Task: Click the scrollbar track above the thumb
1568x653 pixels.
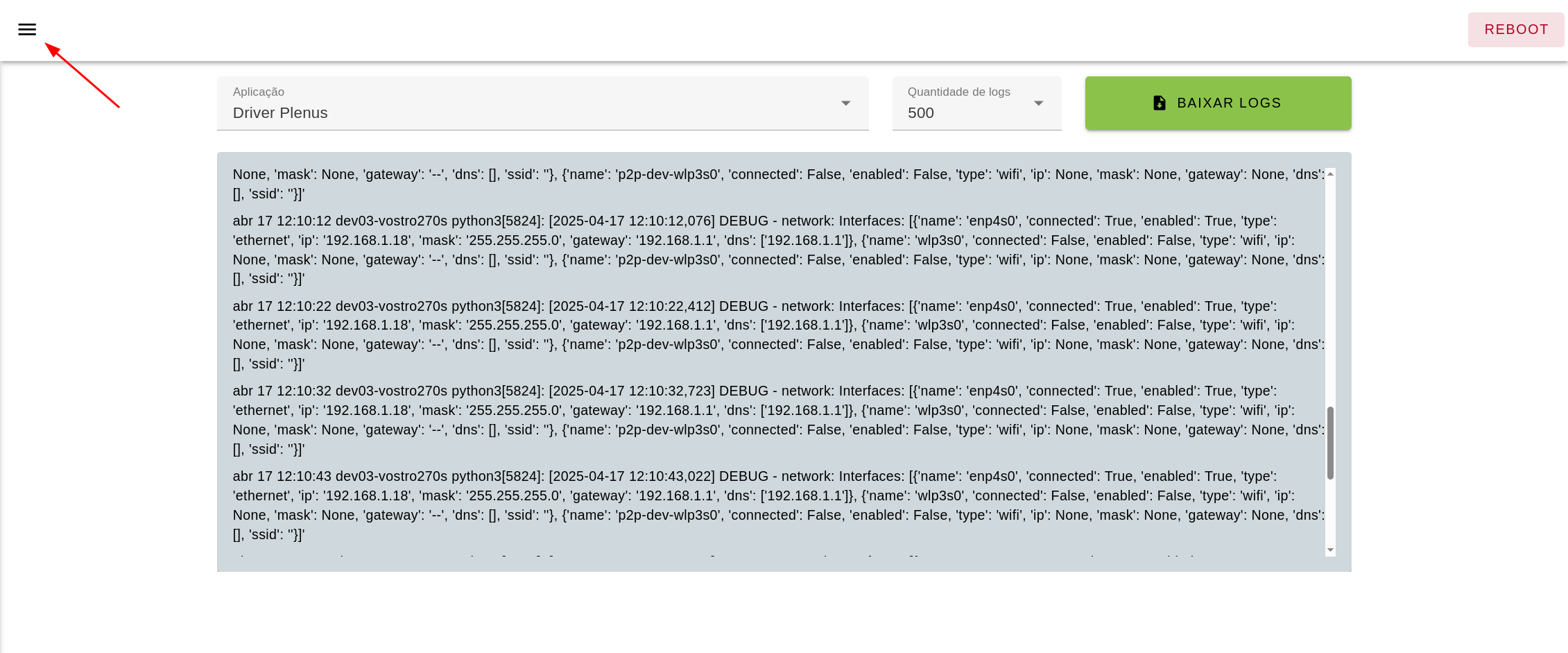Action: point(1330,291)
